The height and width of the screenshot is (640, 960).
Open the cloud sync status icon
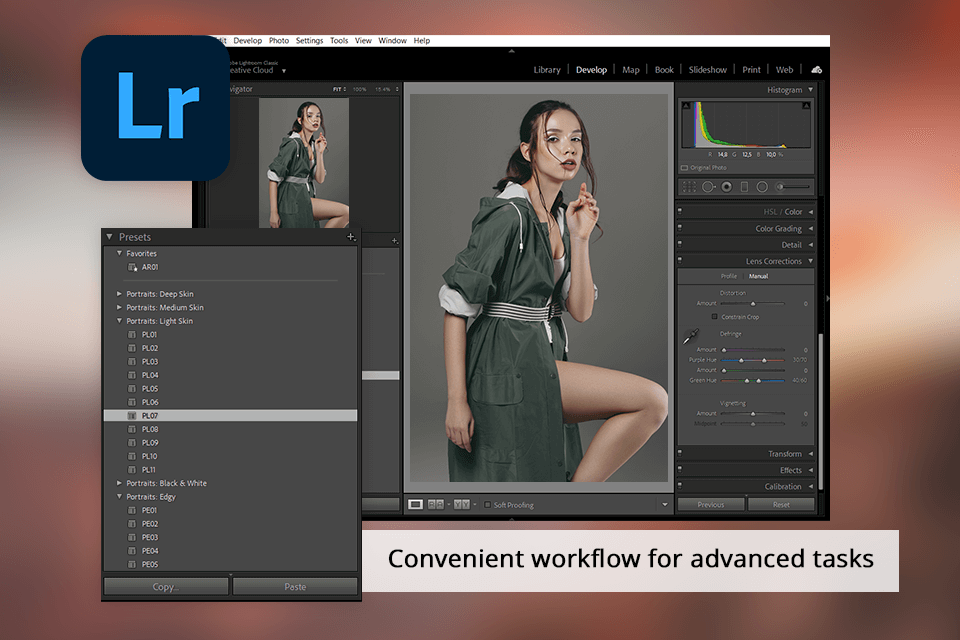816,70
